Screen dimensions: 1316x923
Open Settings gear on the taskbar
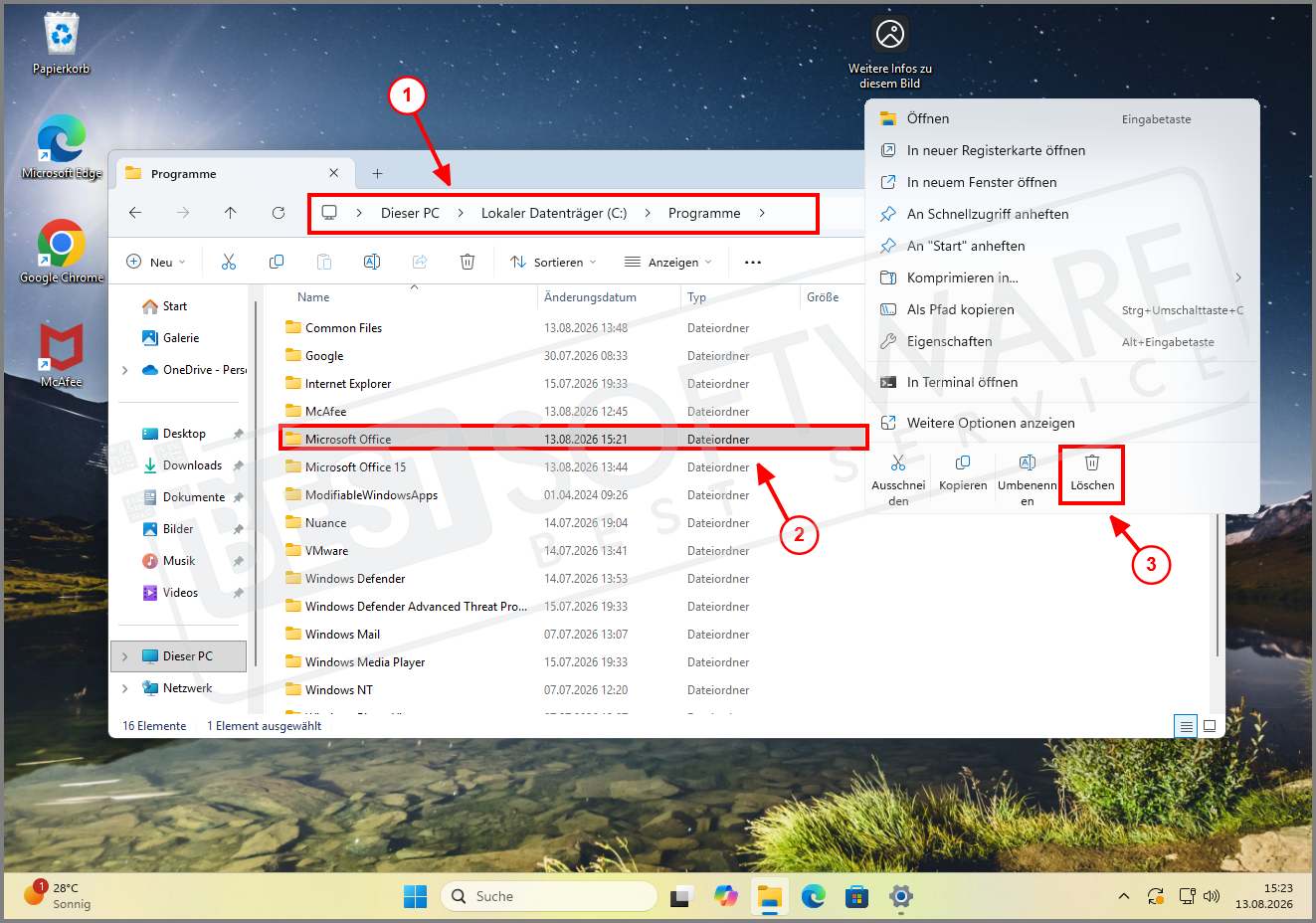[x=900, y=896]
